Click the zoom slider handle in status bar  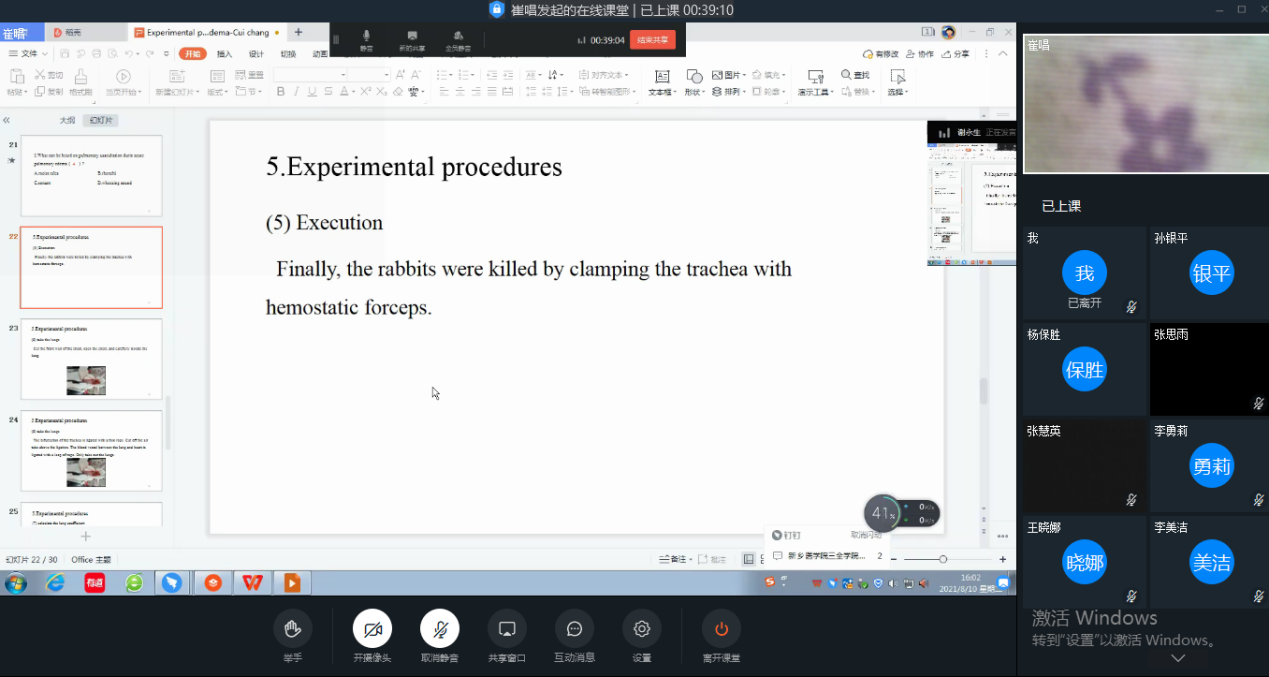[942, 559]
